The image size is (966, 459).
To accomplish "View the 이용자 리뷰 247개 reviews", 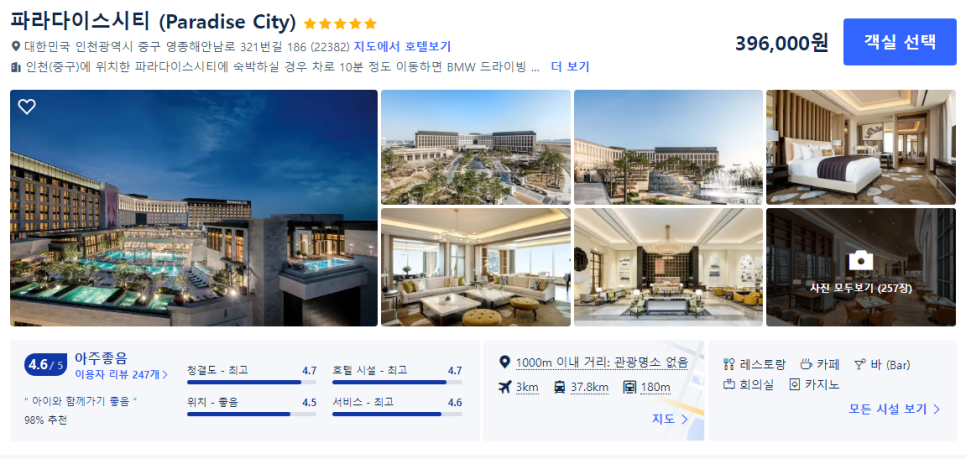I will point(121,374).
